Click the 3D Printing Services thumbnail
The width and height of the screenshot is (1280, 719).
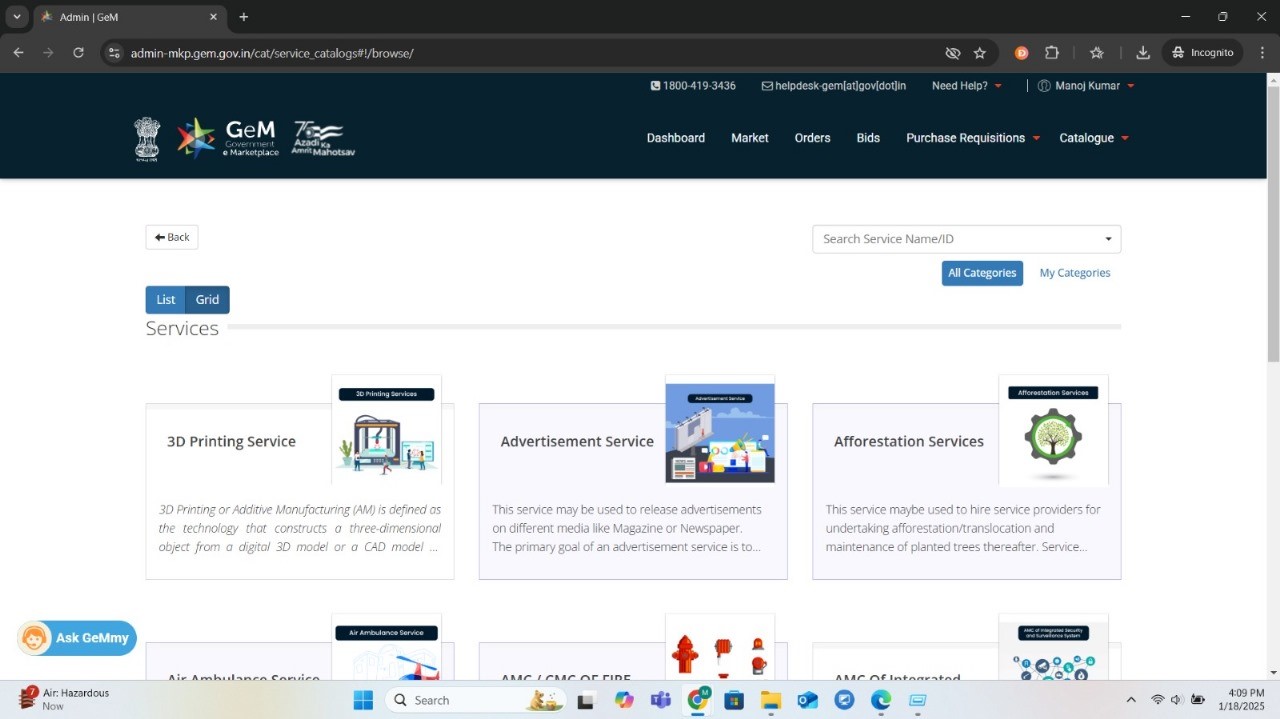pyautogui.click(x=387, y=430)
